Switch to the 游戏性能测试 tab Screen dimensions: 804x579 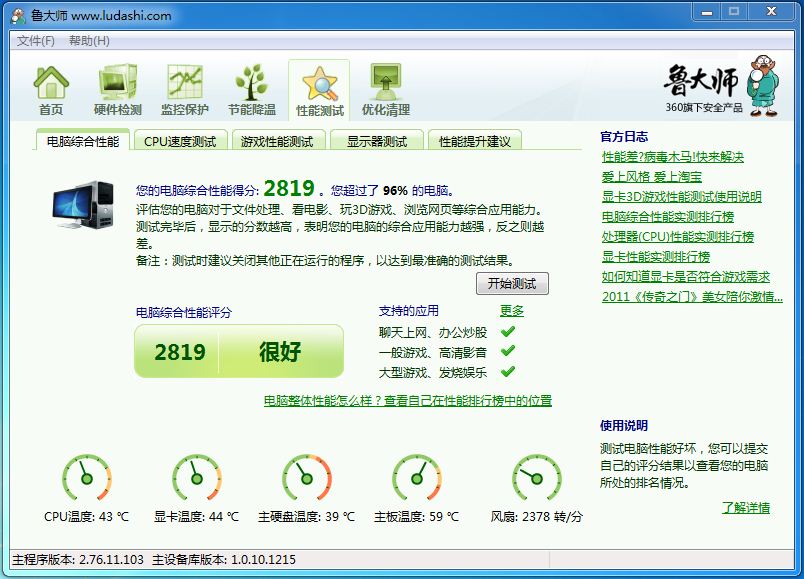pyautogui.click(x=277, y=141)
